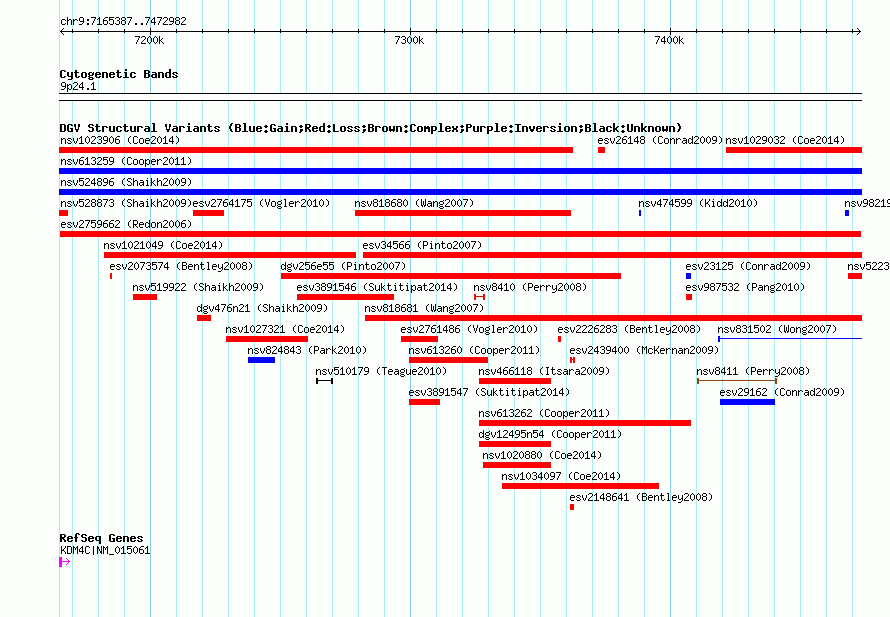Click the KDM4C|NM_015061 gene label
Screen dimensions: 890x617
[x=105, y=550]
